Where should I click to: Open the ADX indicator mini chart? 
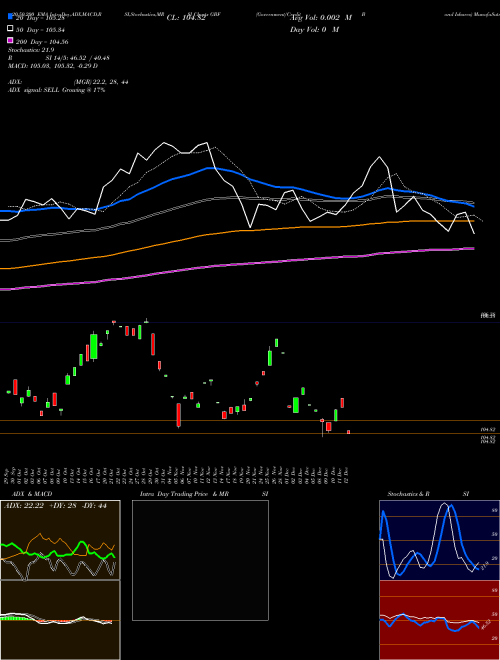click(60, 540)
